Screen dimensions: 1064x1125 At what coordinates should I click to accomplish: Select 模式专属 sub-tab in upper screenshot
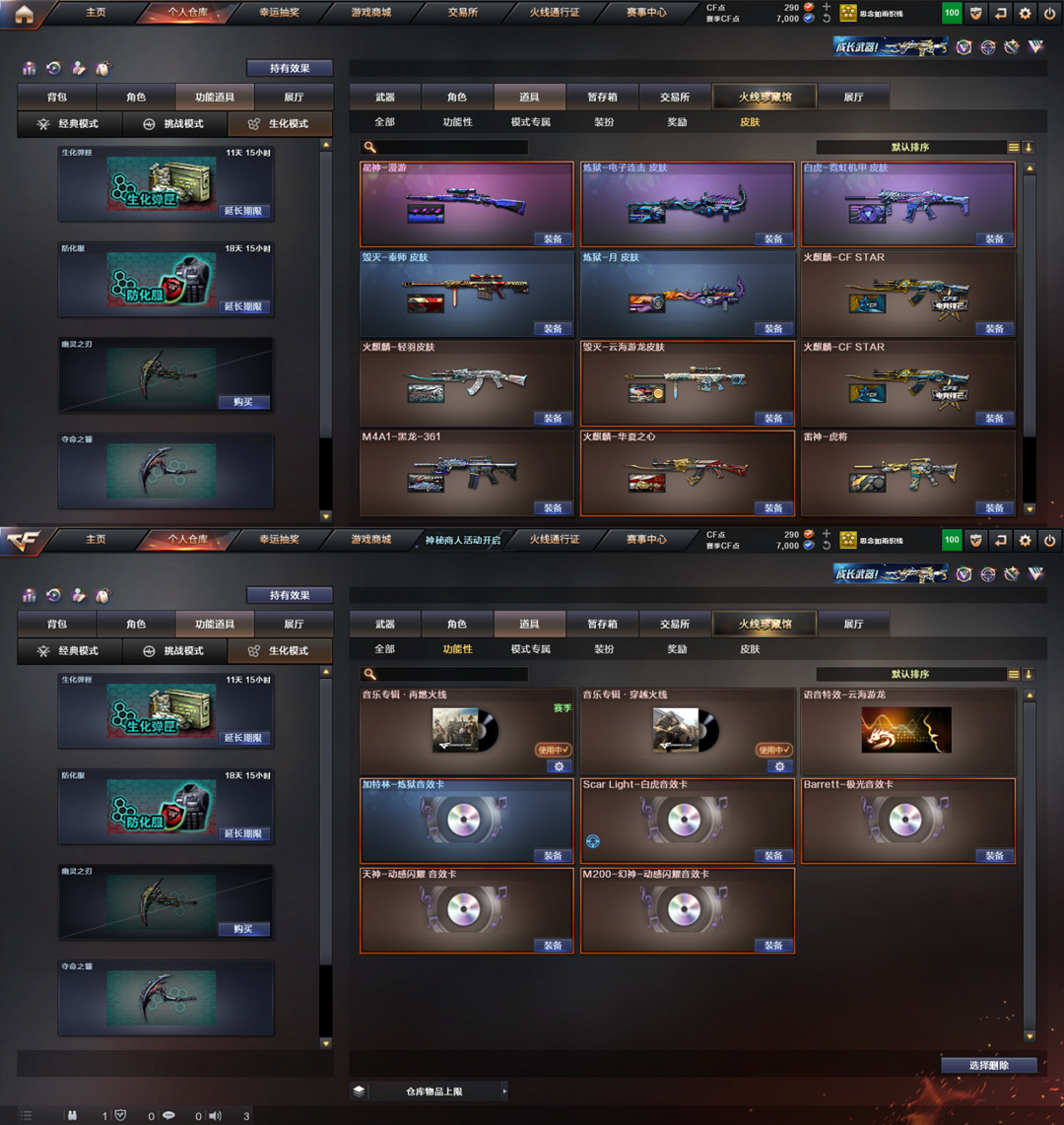531,122
